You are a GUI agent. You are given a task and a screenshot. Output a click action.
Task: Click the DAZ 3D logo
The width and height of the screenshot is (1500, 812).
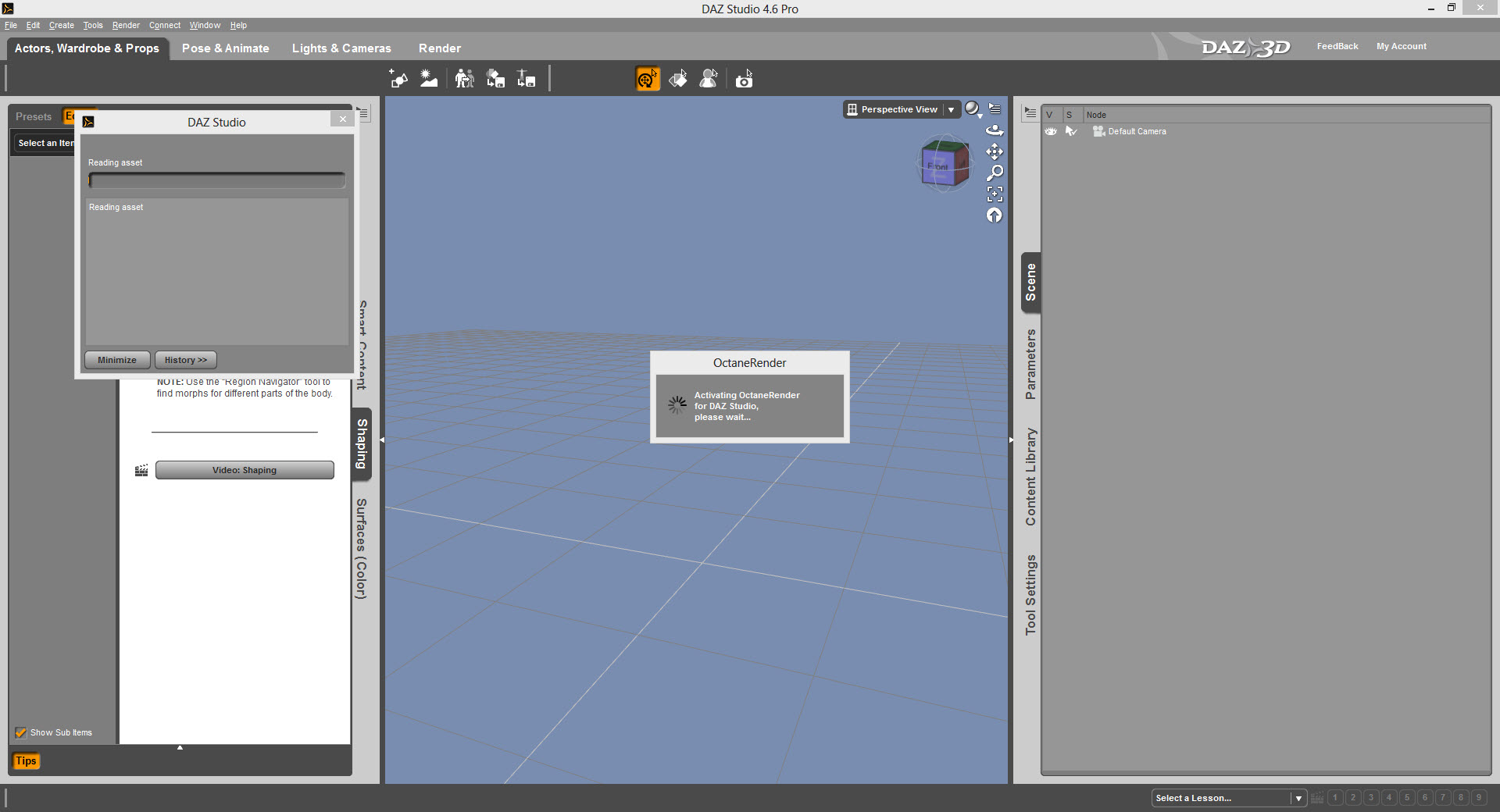coord(1245,48)
